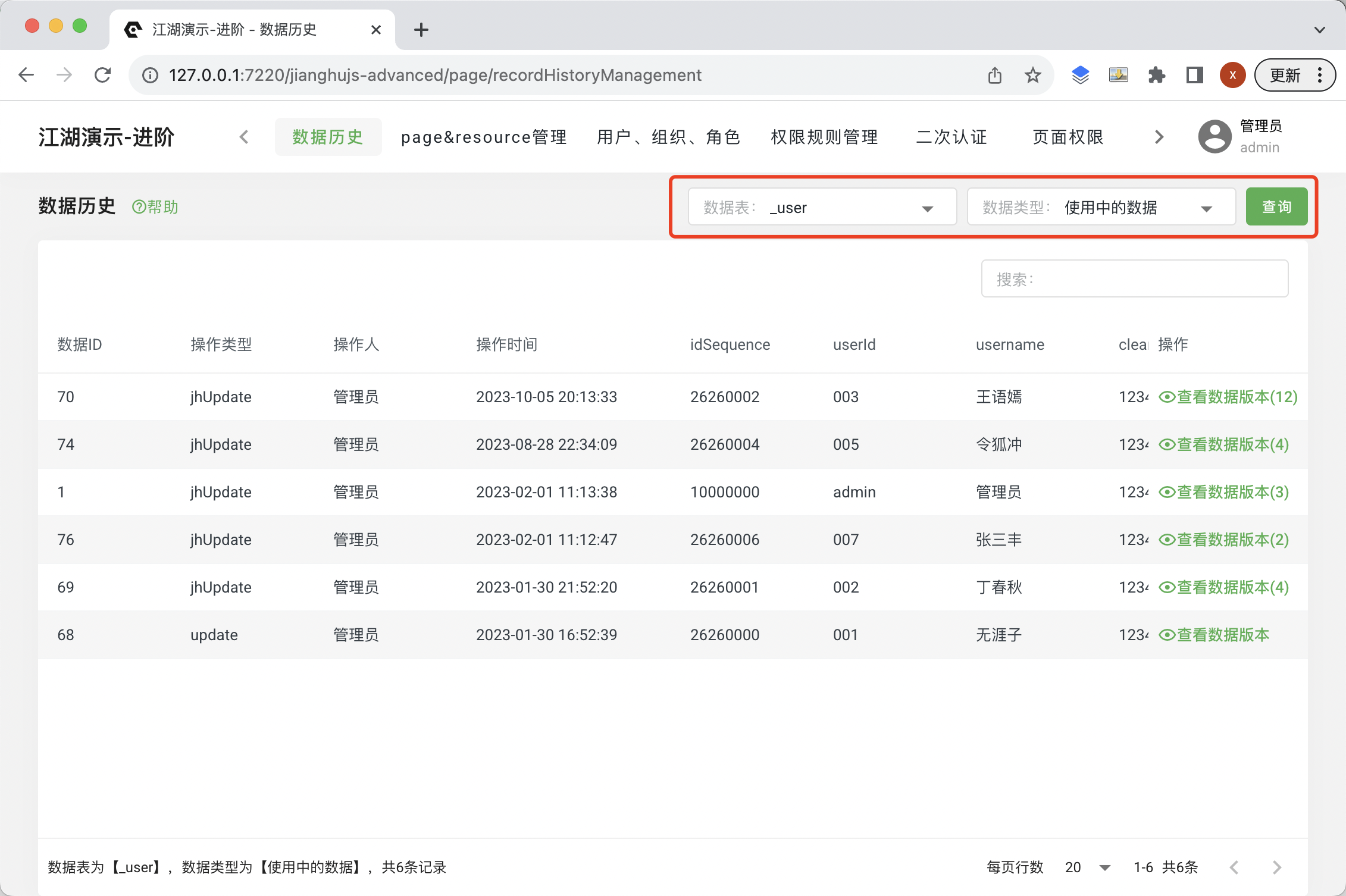
Task: Click the admin user avatar icon
Action: pyautogui.click(x=1214, y=137)
